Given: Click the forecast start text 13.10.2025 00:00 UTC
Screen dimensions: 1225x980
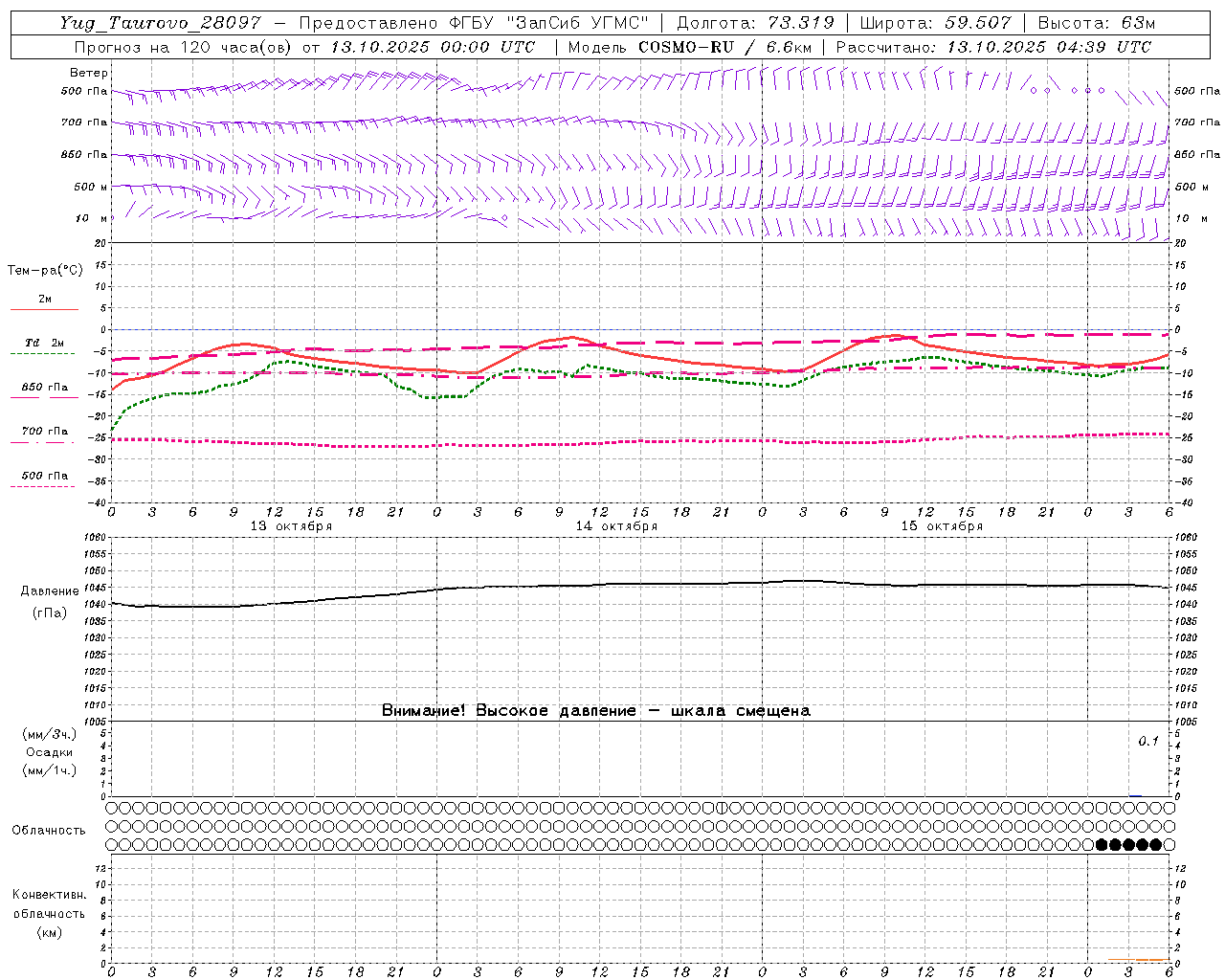Looking at the screenshot, I should (x=433, y=47).
